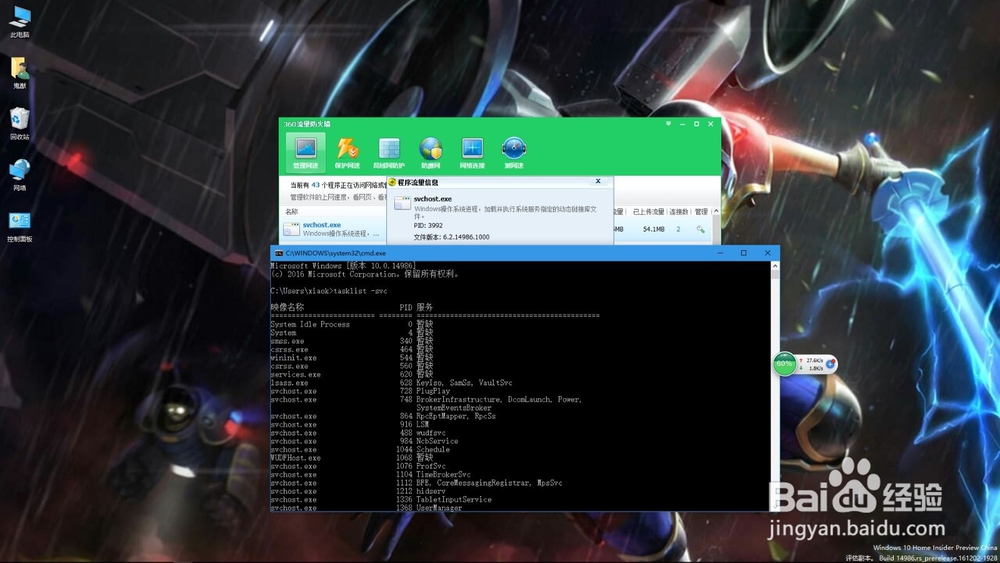Open the 网络 desktop icon
1000x563 pixels.
(x=20, y=175)
